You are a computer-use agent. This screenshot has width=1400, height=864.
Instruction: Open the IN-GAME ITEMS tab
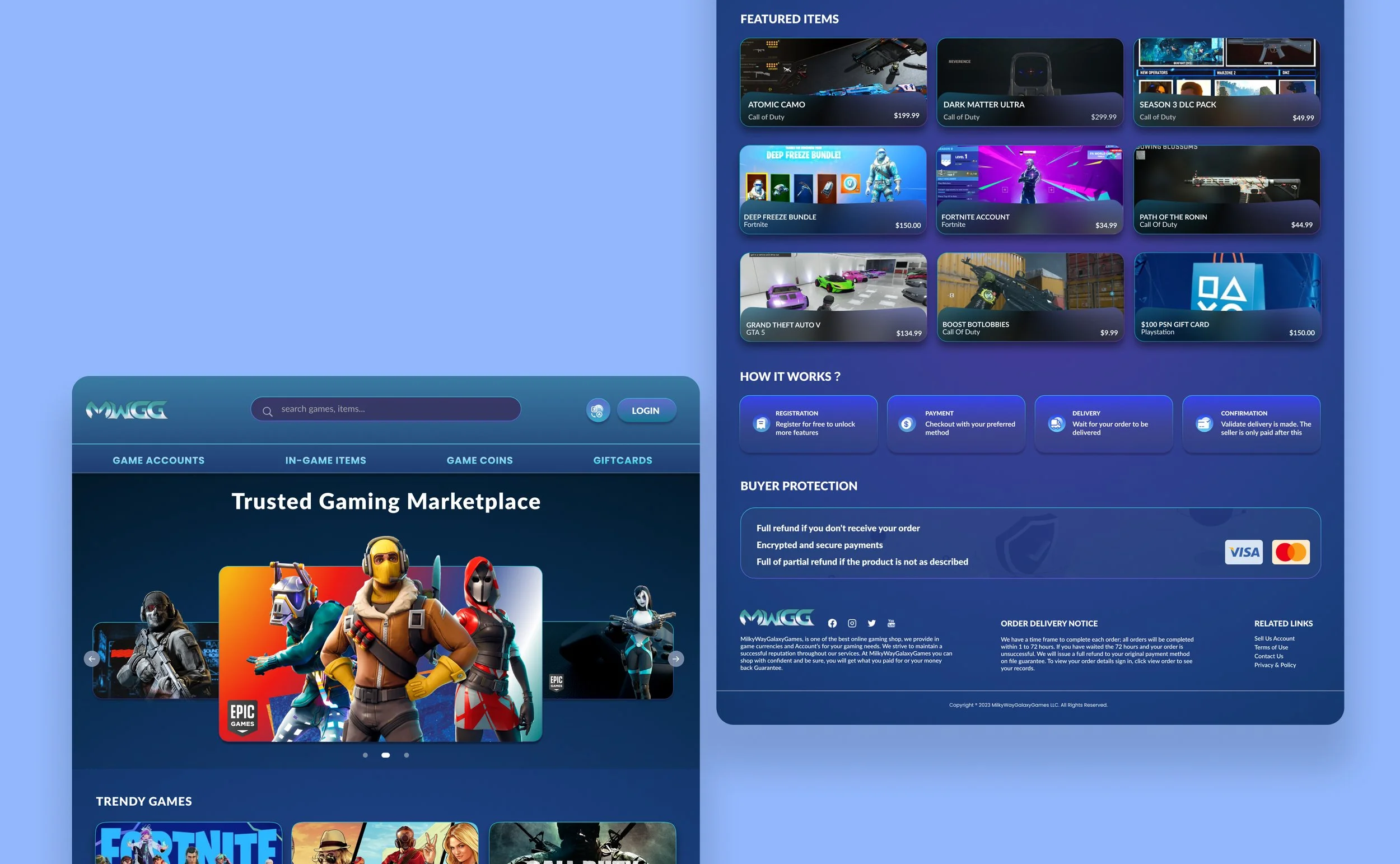point(325,460)
